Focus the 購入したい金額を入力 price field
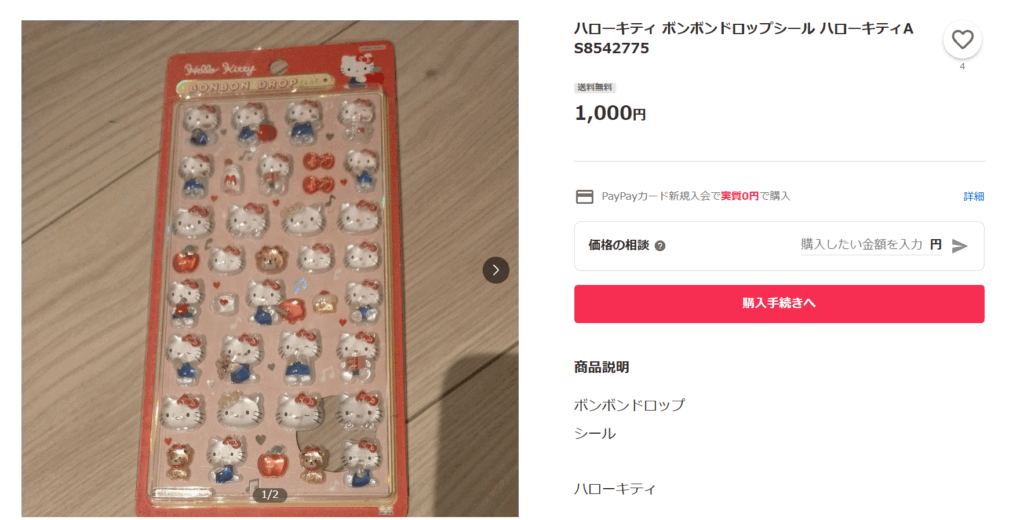 coord(861,245)
